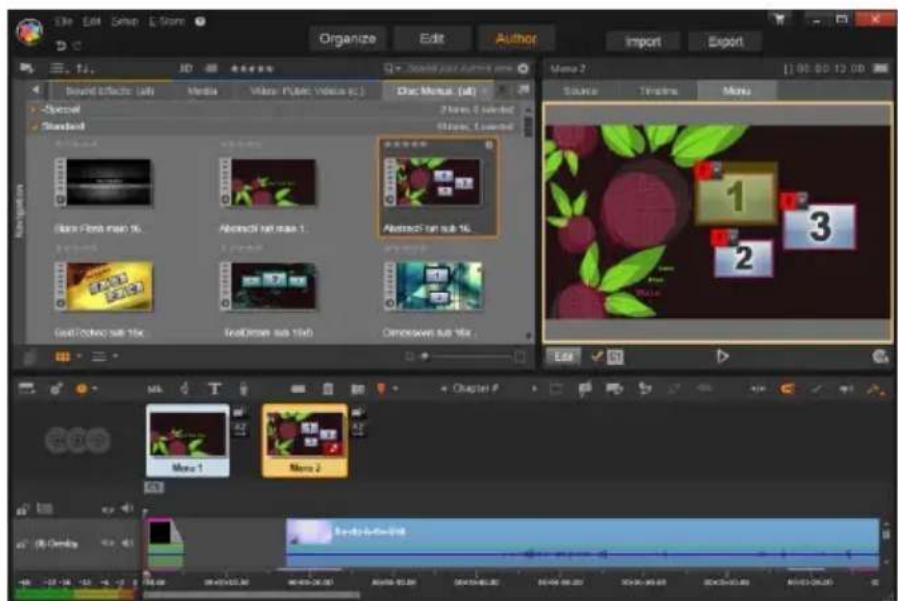898x601 pixels.
Task: Click the Undo arrow icon
Action: tap(61, 45)
